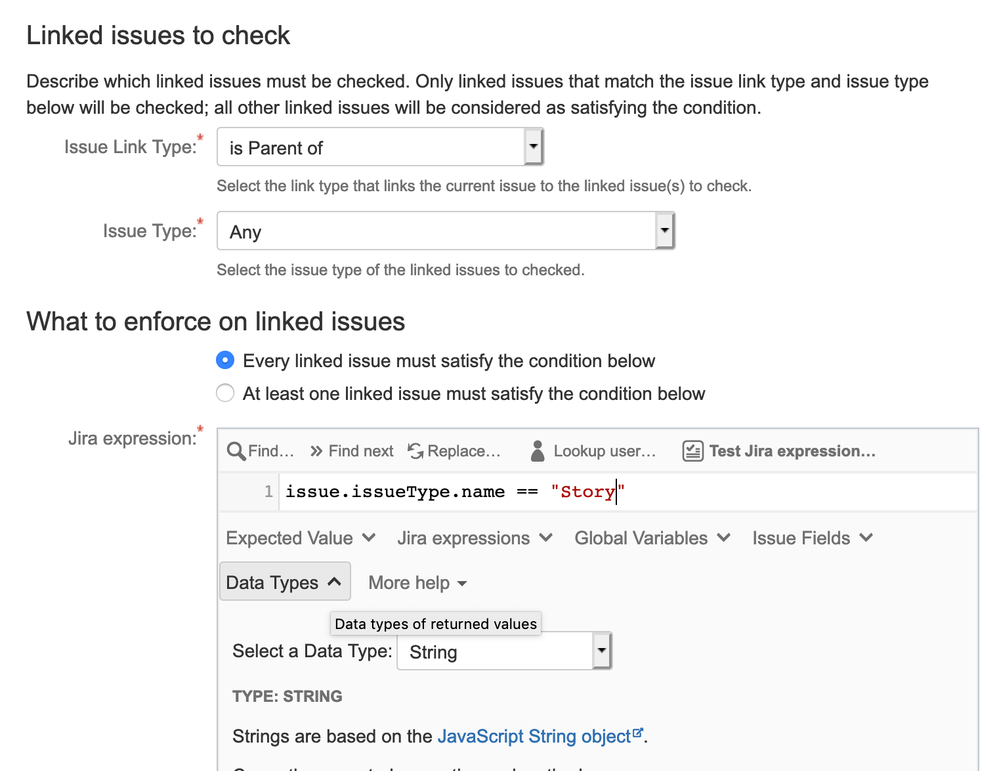
Task: Click What to enforce on linked issues heading
Action: click(x=215, y=321)
